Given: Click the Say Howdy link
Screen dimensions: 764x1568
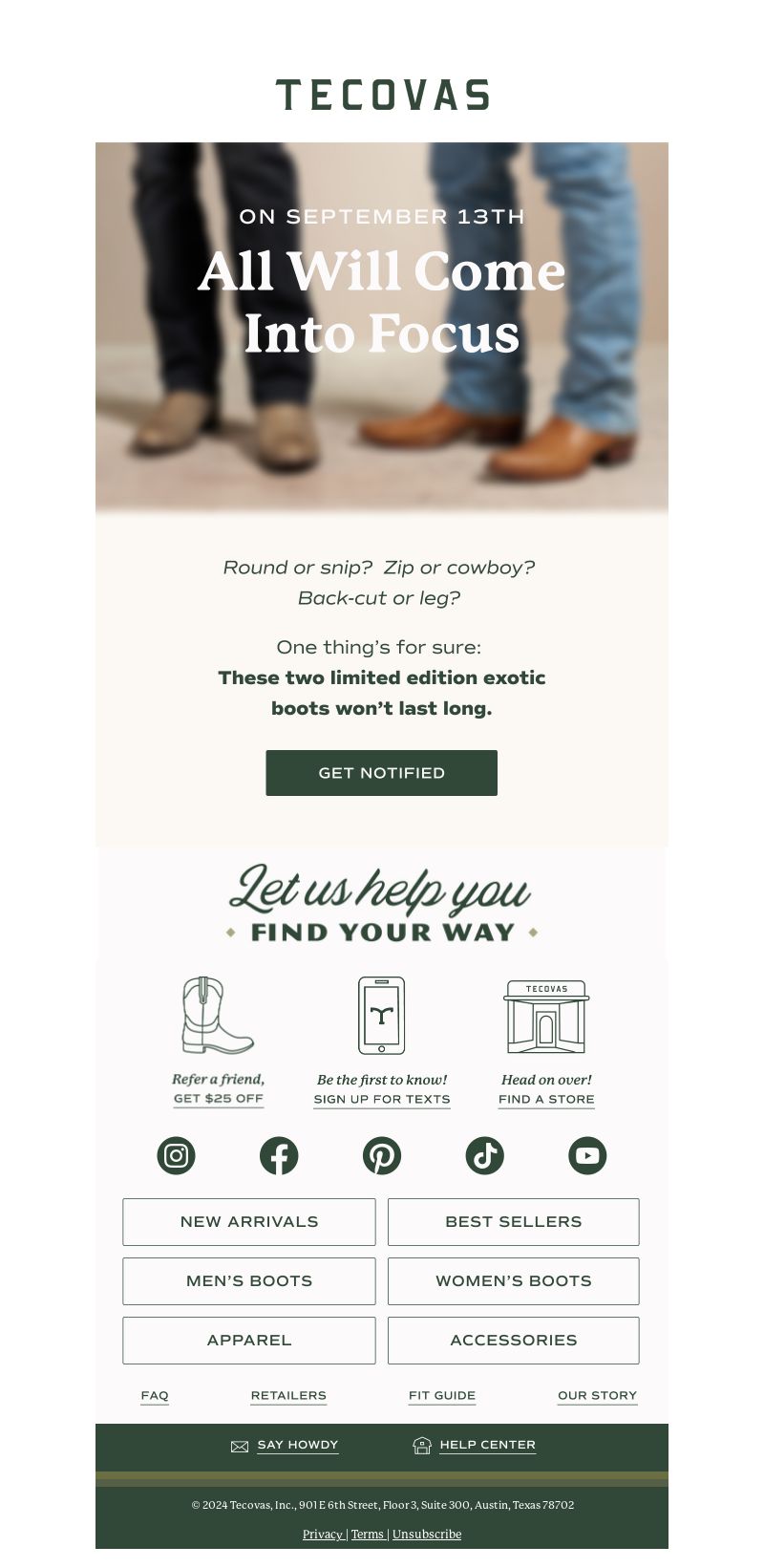Looking at the screenshot, I should pyautogui.click(x=298, y=1445).
